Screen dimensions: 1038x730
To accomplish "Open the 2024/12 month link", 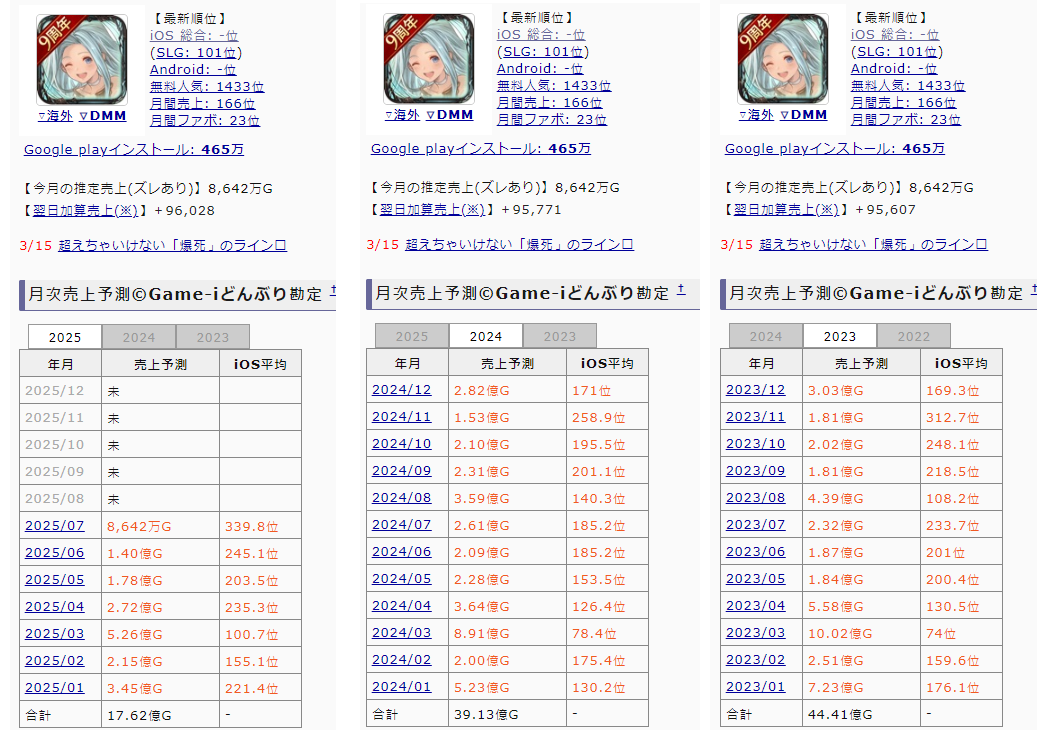I will point(401,390).
